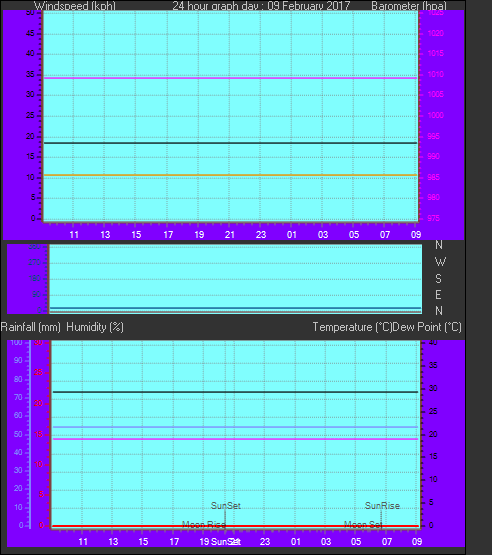This screenshot has width=492, height=555.
Task: Click the black temperature line in bottom graph
Action: (235, 392)
